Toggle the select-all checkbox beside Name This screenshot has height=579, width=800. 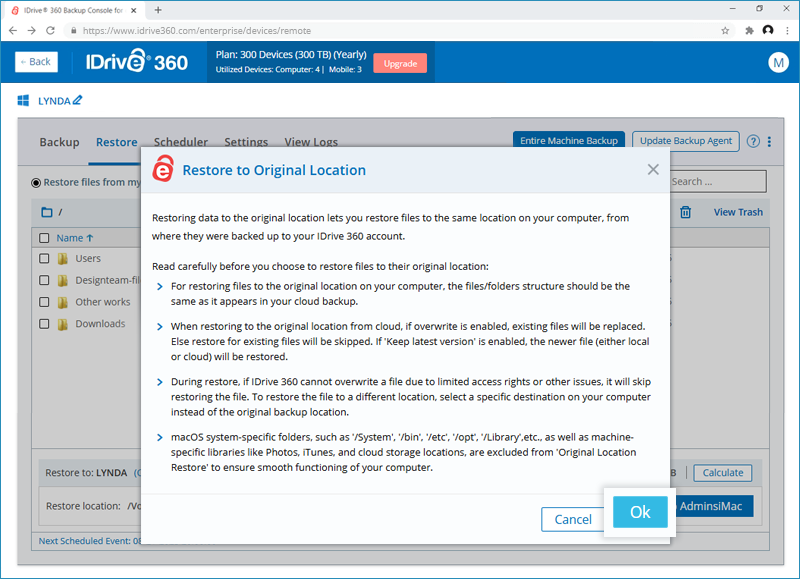[x=44, y=238]
